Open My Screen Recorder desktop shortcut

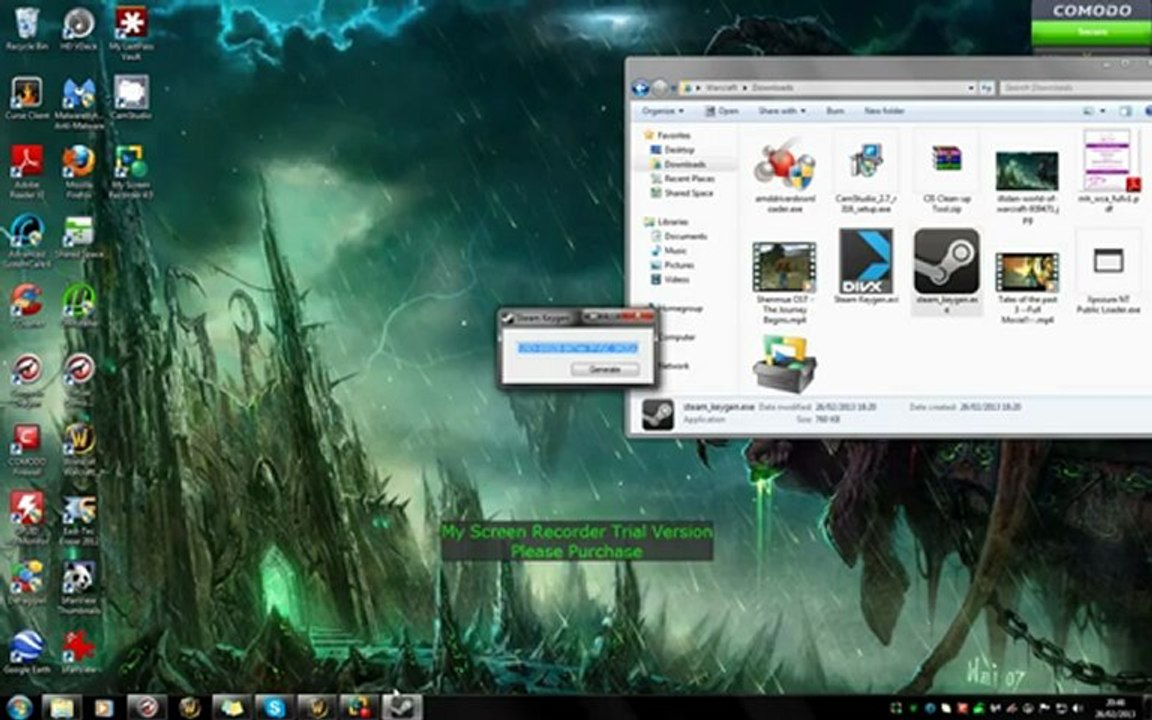pyautogui.click(x=131, y=173)
